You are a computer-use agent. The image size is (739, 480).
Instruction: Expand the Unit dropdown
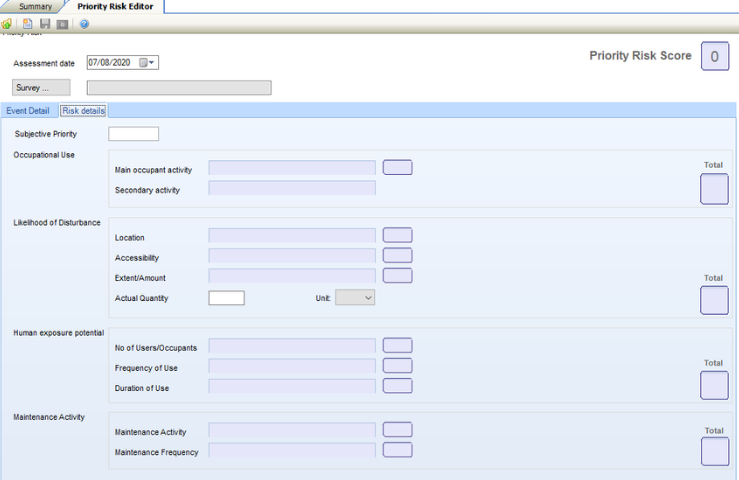pyautogui.click(x=355, y=297)
